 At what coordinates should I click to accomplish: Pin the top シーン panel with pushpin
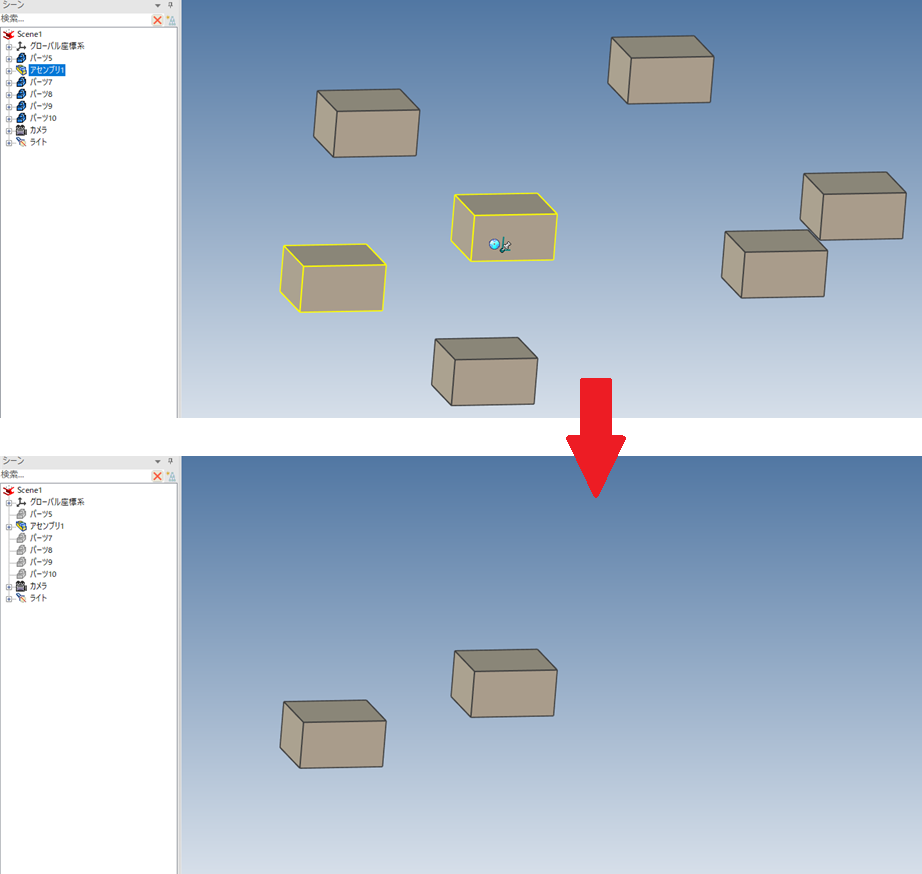click(x=170, y=6)
